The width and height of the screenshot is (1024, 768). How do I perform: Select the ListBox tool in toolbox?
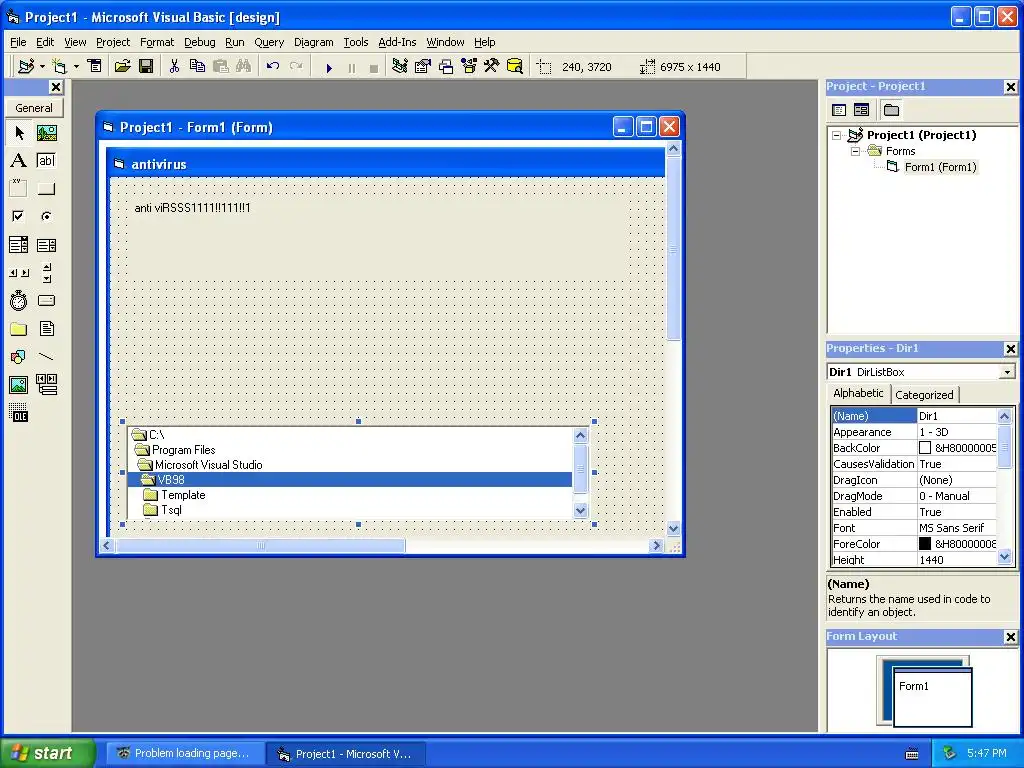[x=46, y=245]
